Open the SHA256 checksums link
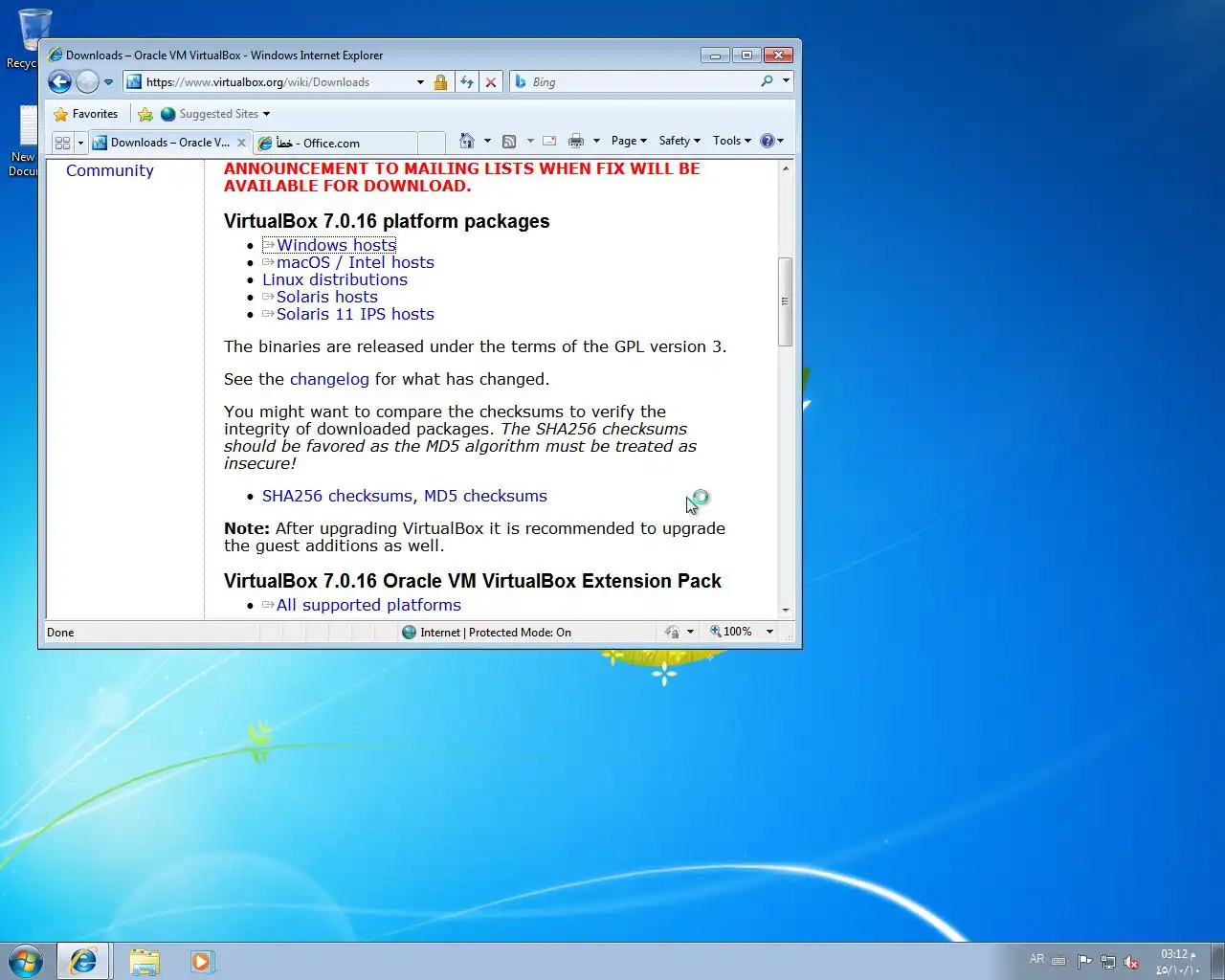 (x=337, y=496)
